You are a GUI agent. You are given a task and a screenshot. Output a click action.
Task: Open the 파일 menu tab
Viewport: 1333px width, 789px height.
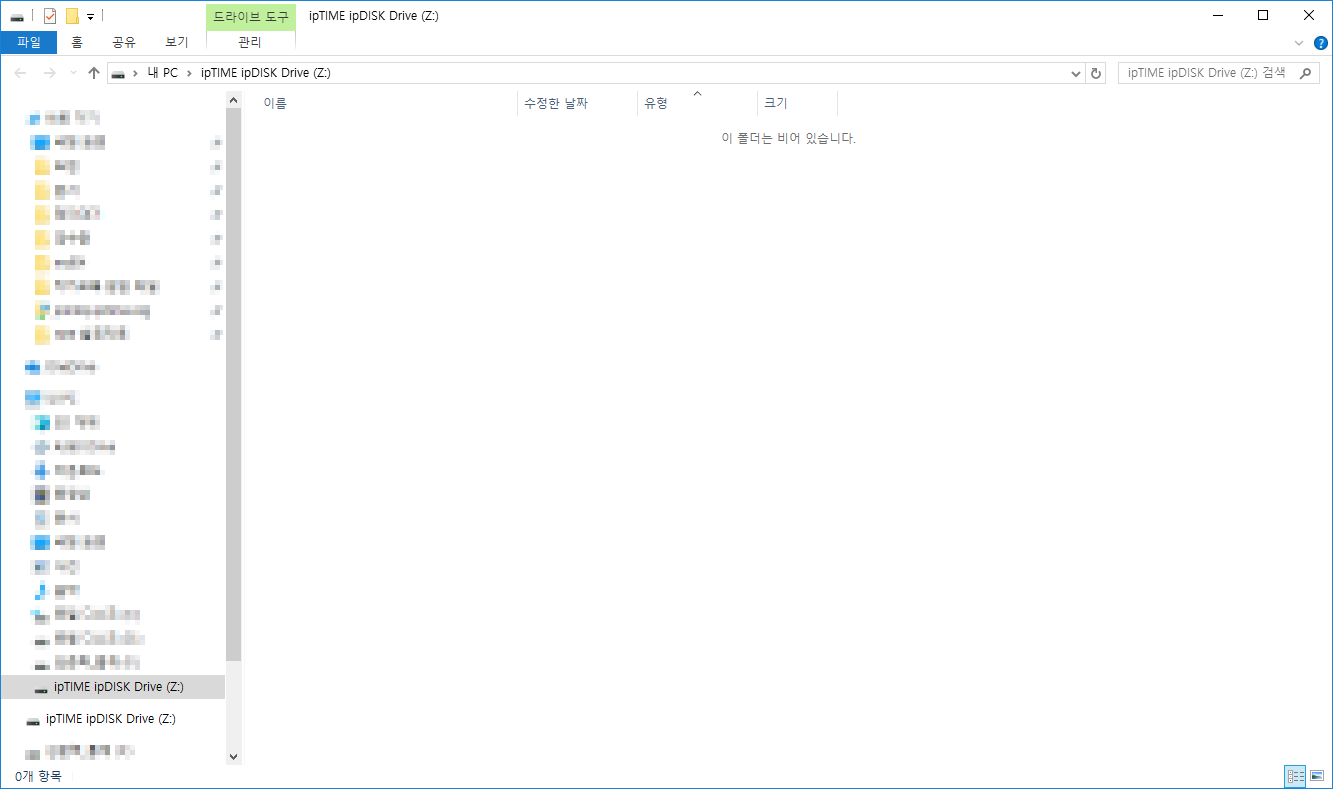tap(29, 42)
